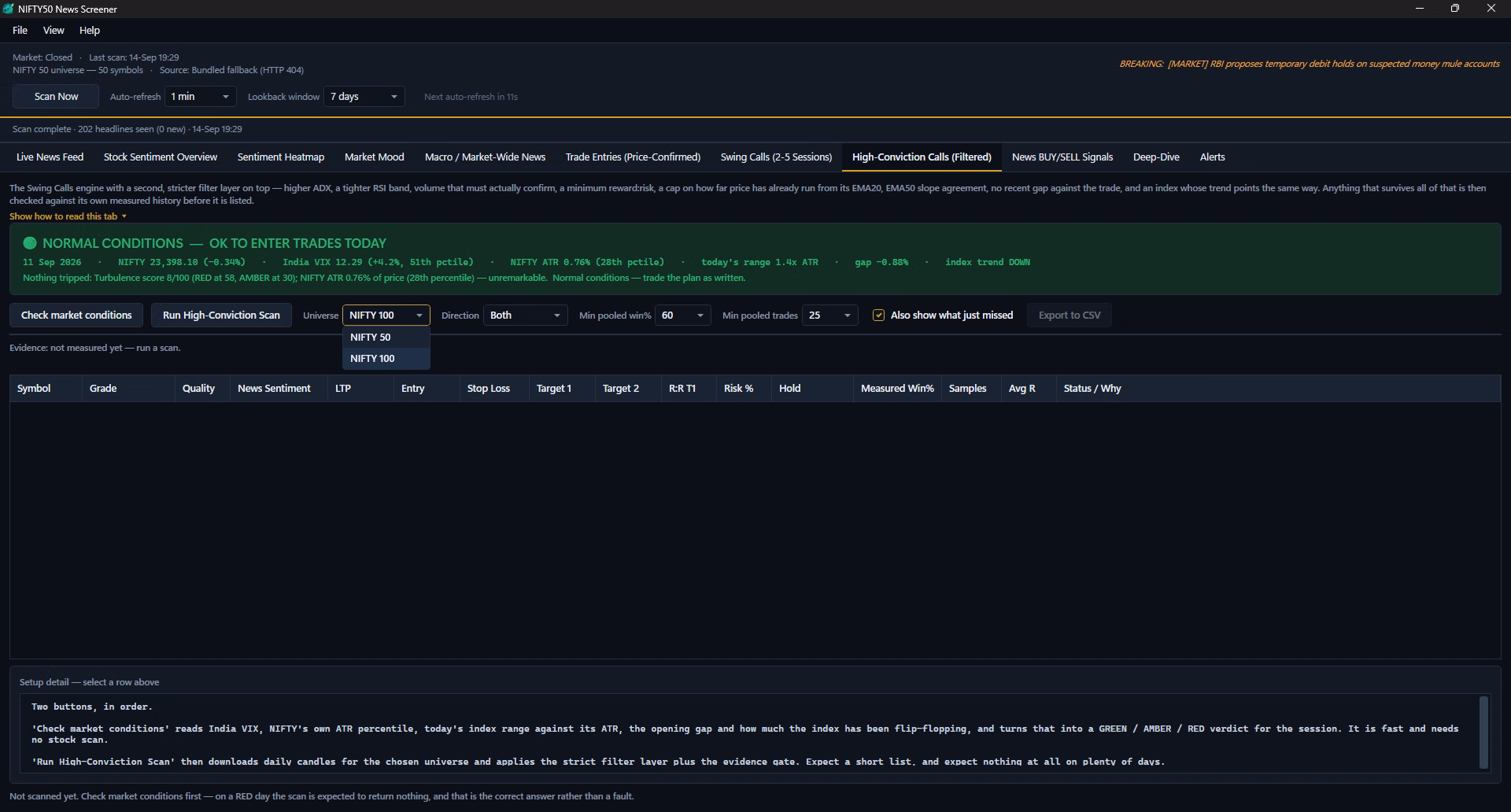Click the Status / Why column header
The image size is (1511, 812).
tap(1278, 389)
